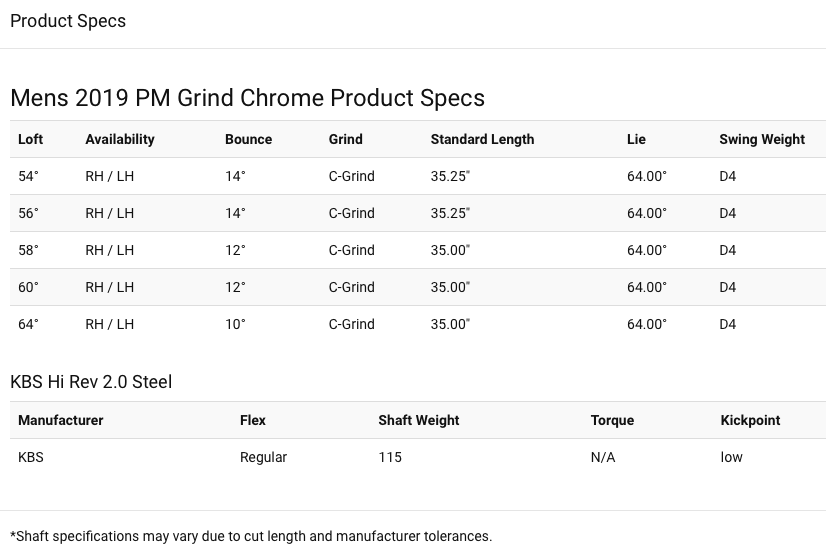The image size is (826, 555).
Task: Click the Manufacturer column header
Action: (61, 420)
